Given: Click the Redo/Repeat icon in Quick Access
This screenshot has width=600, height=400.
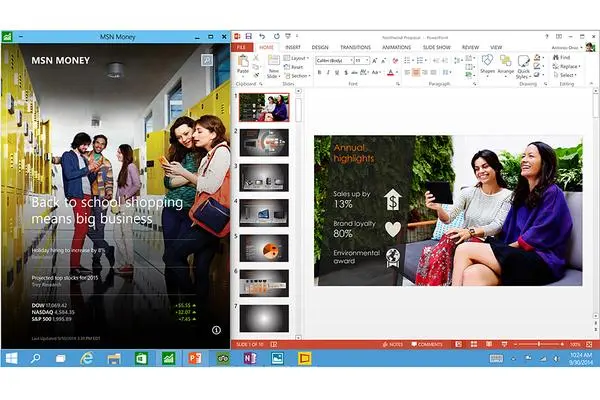Looking at the screenshot, I should [x=276, y=36].
